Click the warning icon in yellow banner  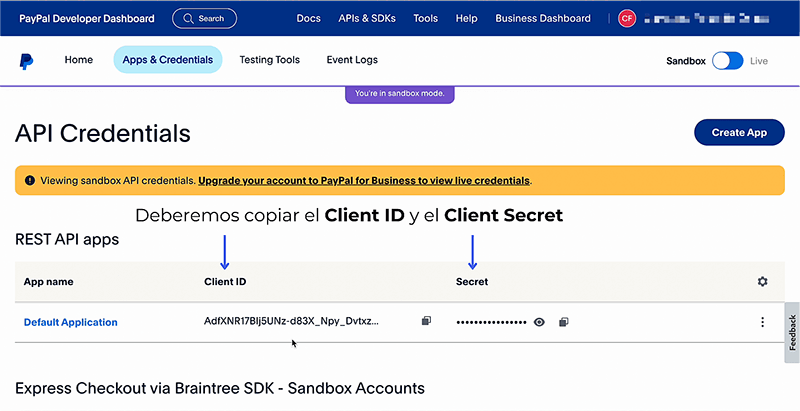pos(30,180)
